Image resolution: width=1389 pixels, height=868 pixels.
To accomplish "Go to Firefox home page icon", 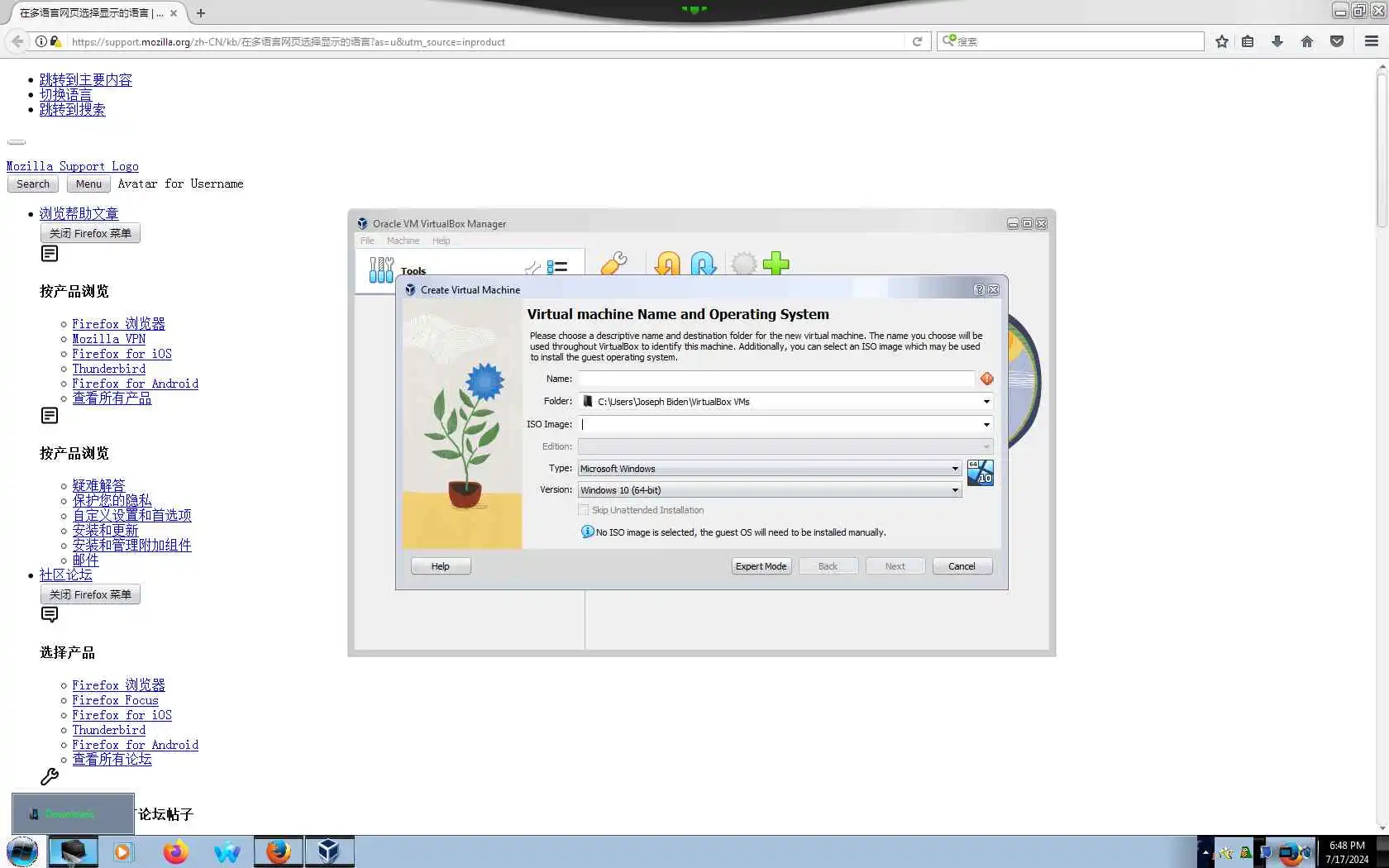I will point(1307,41).
